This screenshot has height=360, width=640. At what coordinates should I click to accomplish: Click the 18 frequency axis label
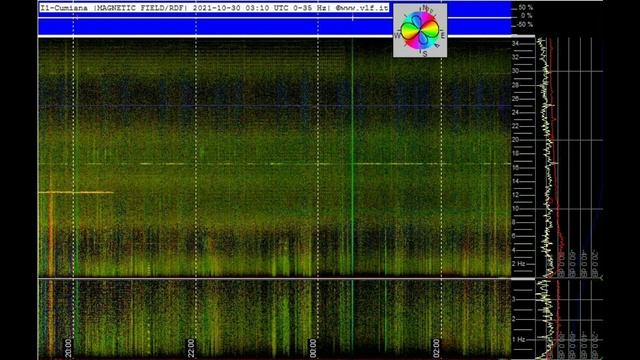(516, 153)
